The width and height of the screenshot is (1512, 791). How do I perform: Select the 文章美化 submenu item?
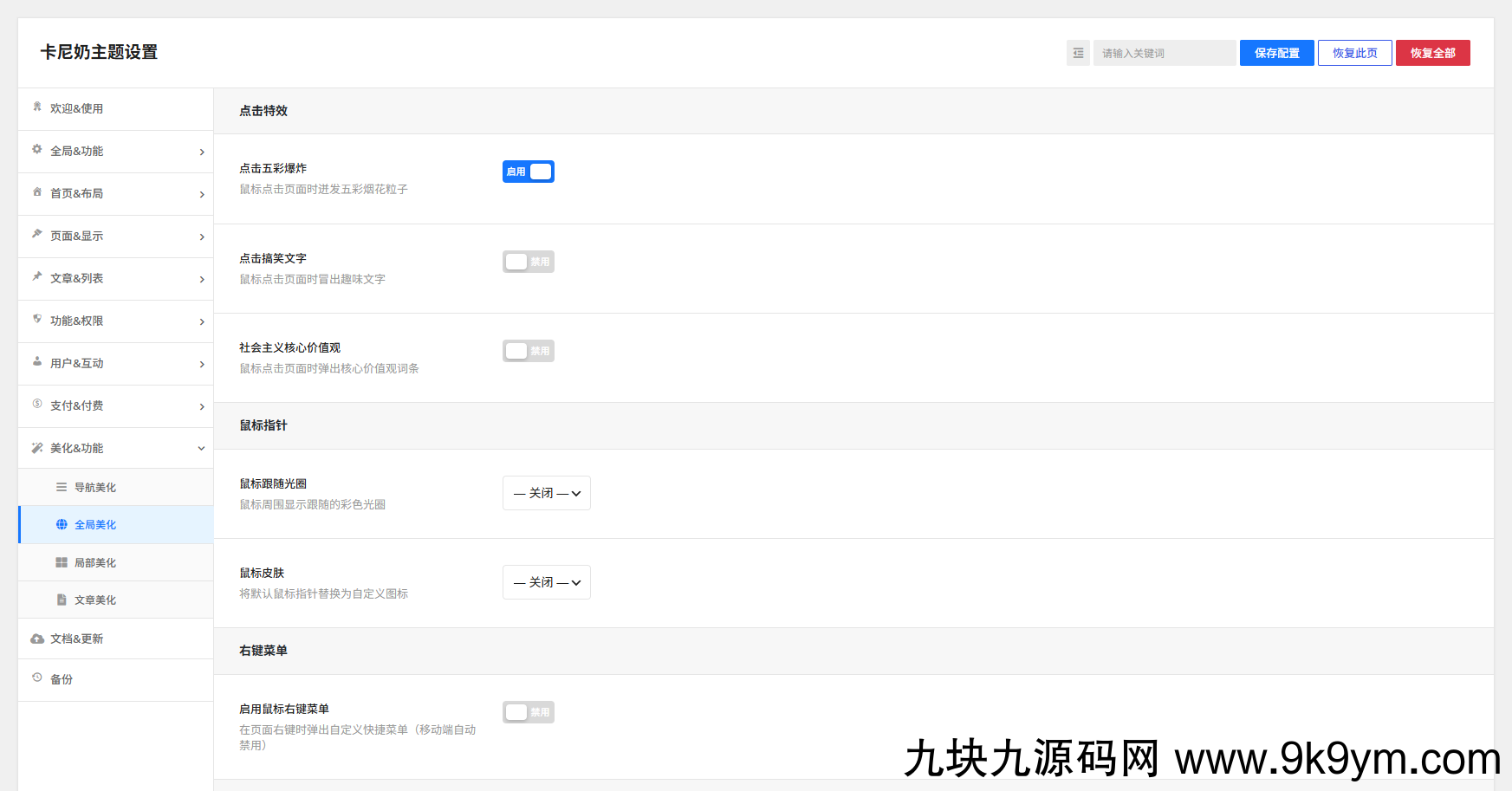[x=115, y=600]
